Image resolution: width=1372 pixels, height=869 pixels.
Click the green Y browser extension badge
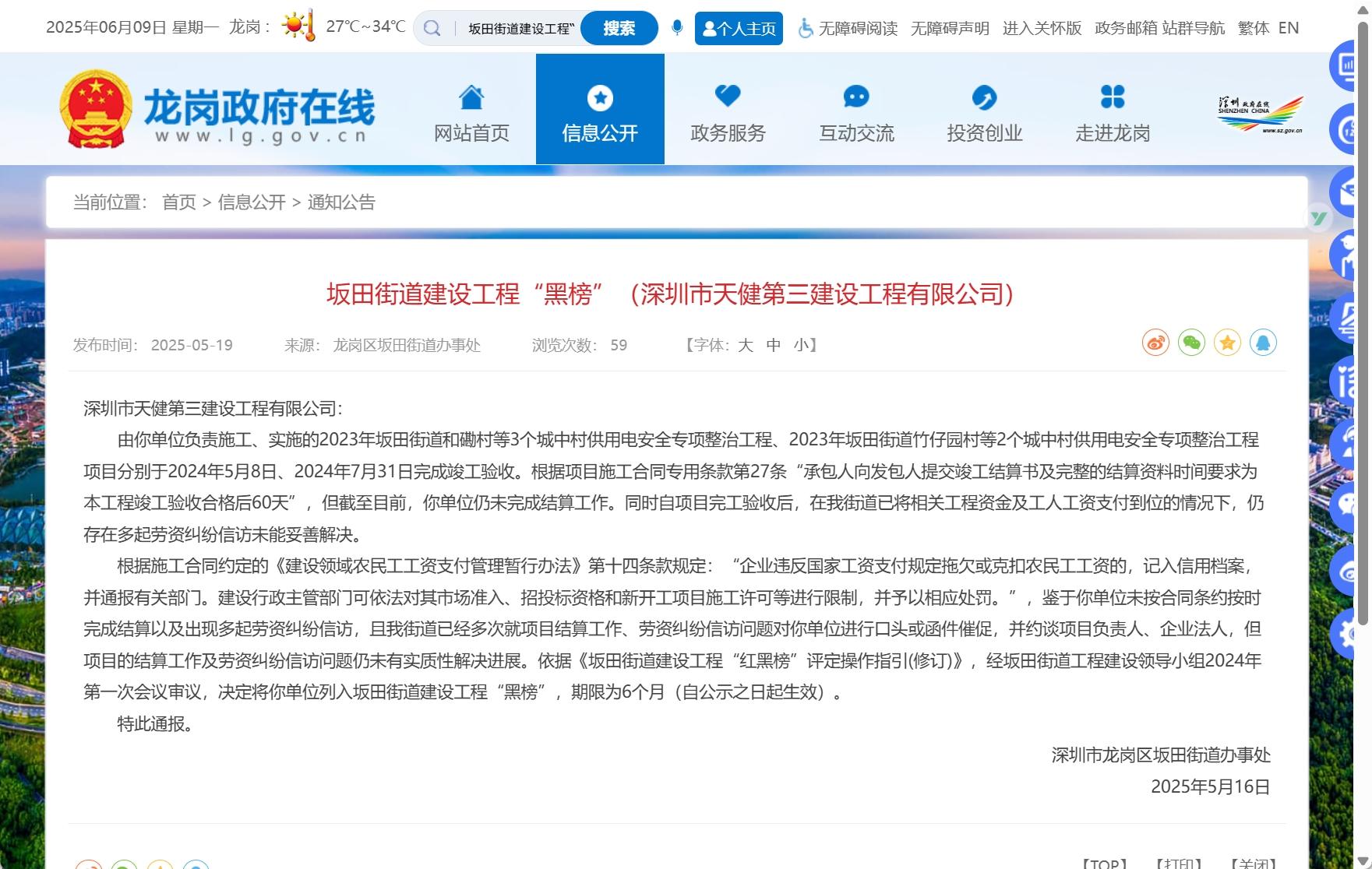click(x=1318, y=218)
